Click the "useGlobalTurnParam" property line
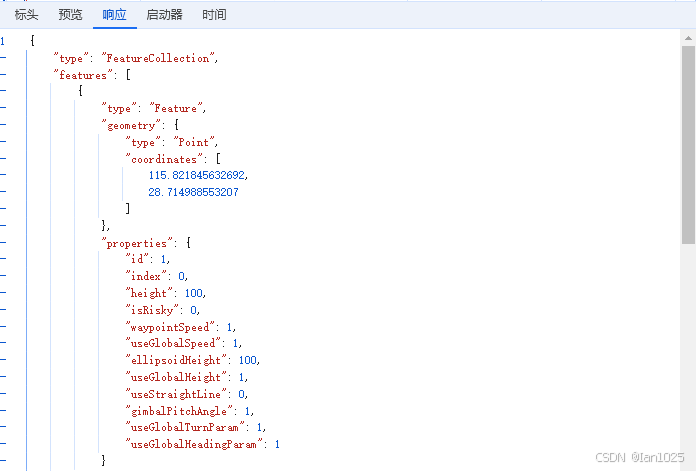 195,427
